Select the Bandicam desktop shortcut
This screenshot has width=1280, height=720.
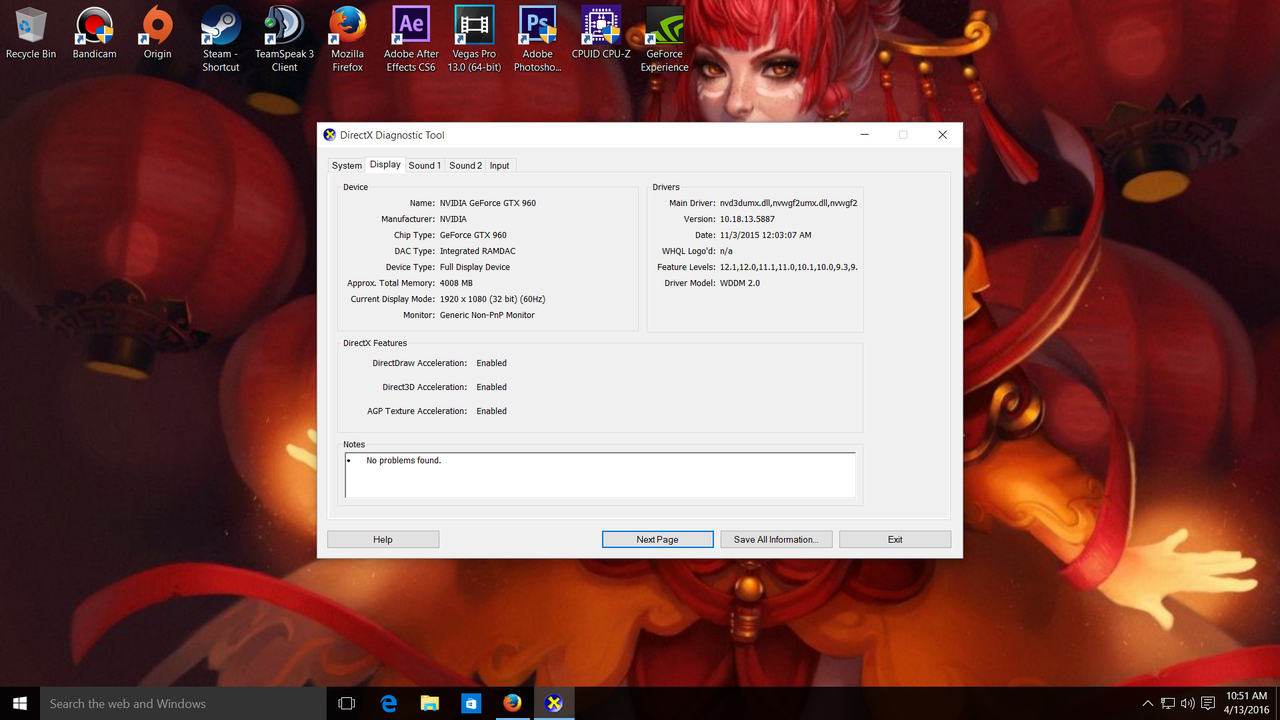[94, 33]
